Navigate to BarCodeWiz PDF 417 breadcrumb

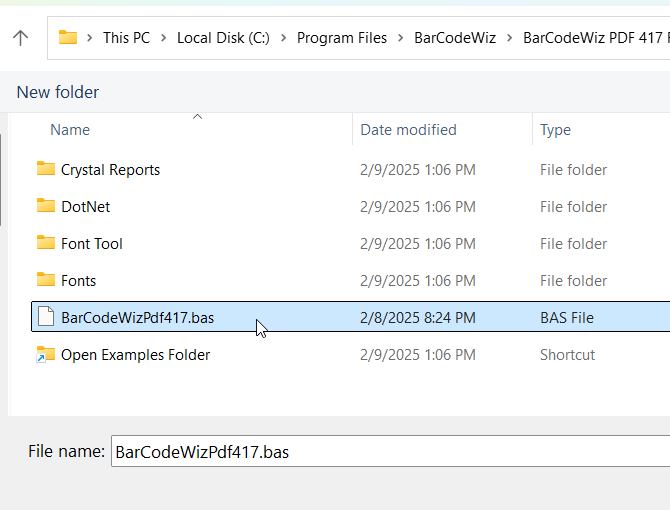coord(596,38)
